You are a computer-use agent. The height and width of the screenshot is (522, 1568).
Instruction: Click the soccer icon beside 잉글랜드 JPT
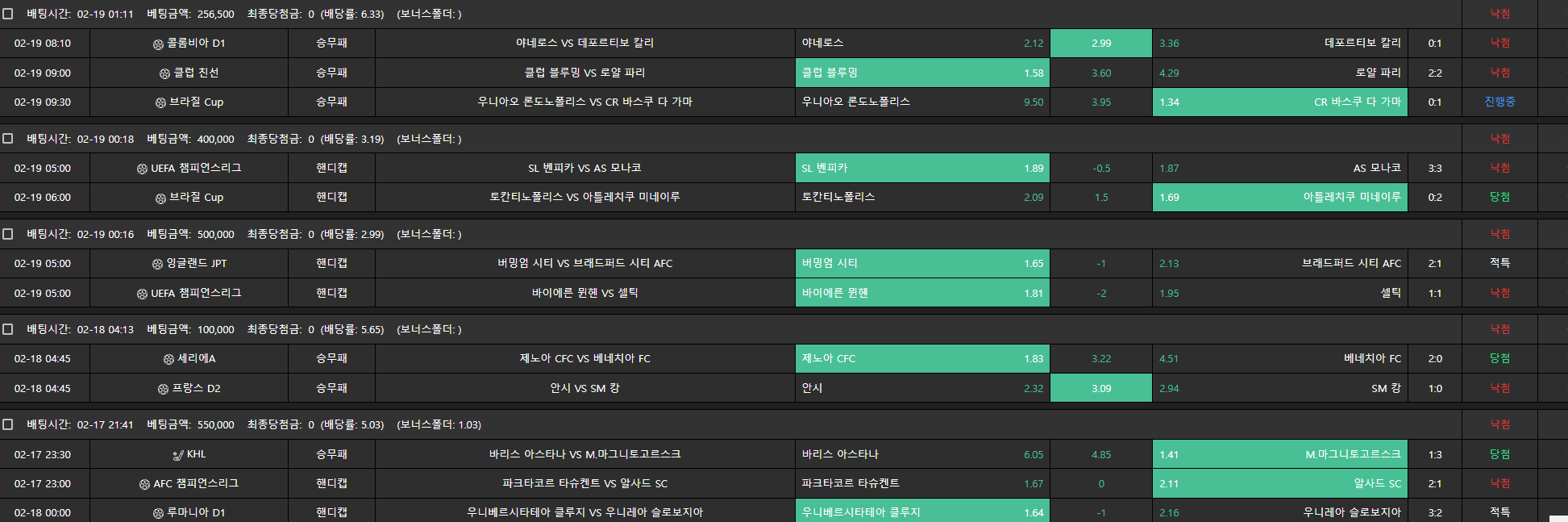coord(157,264)
